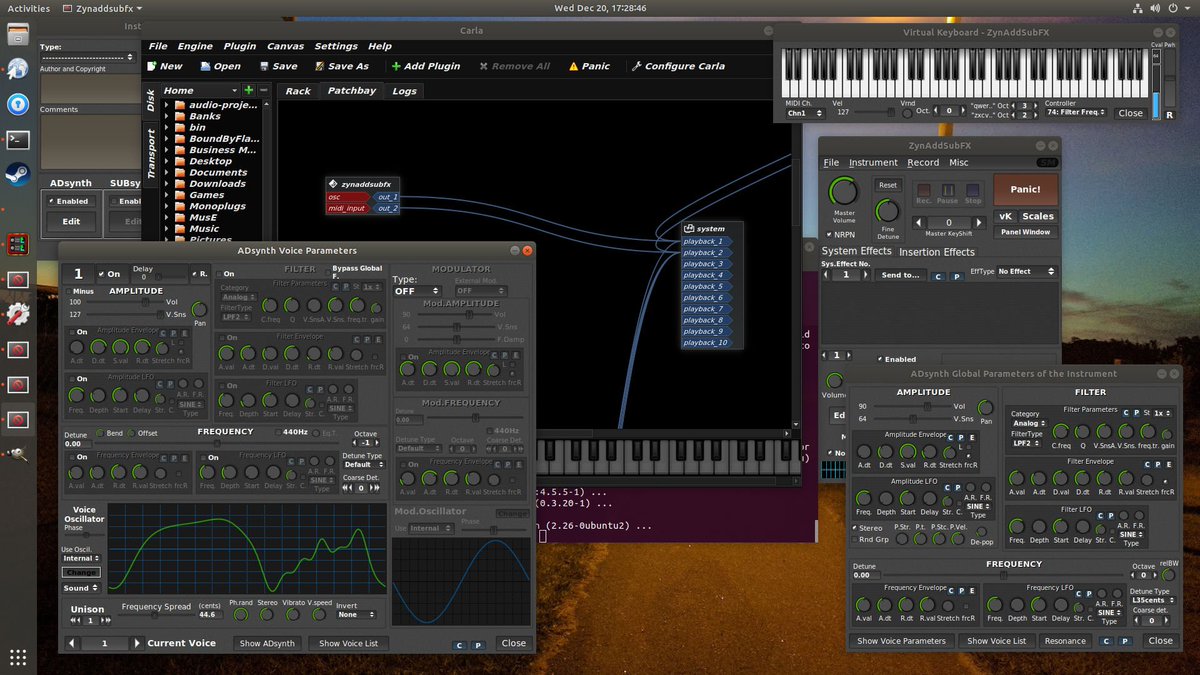Open Carla's Canvas menu
The image size is (1200, 675).
(x=285, y=46)
